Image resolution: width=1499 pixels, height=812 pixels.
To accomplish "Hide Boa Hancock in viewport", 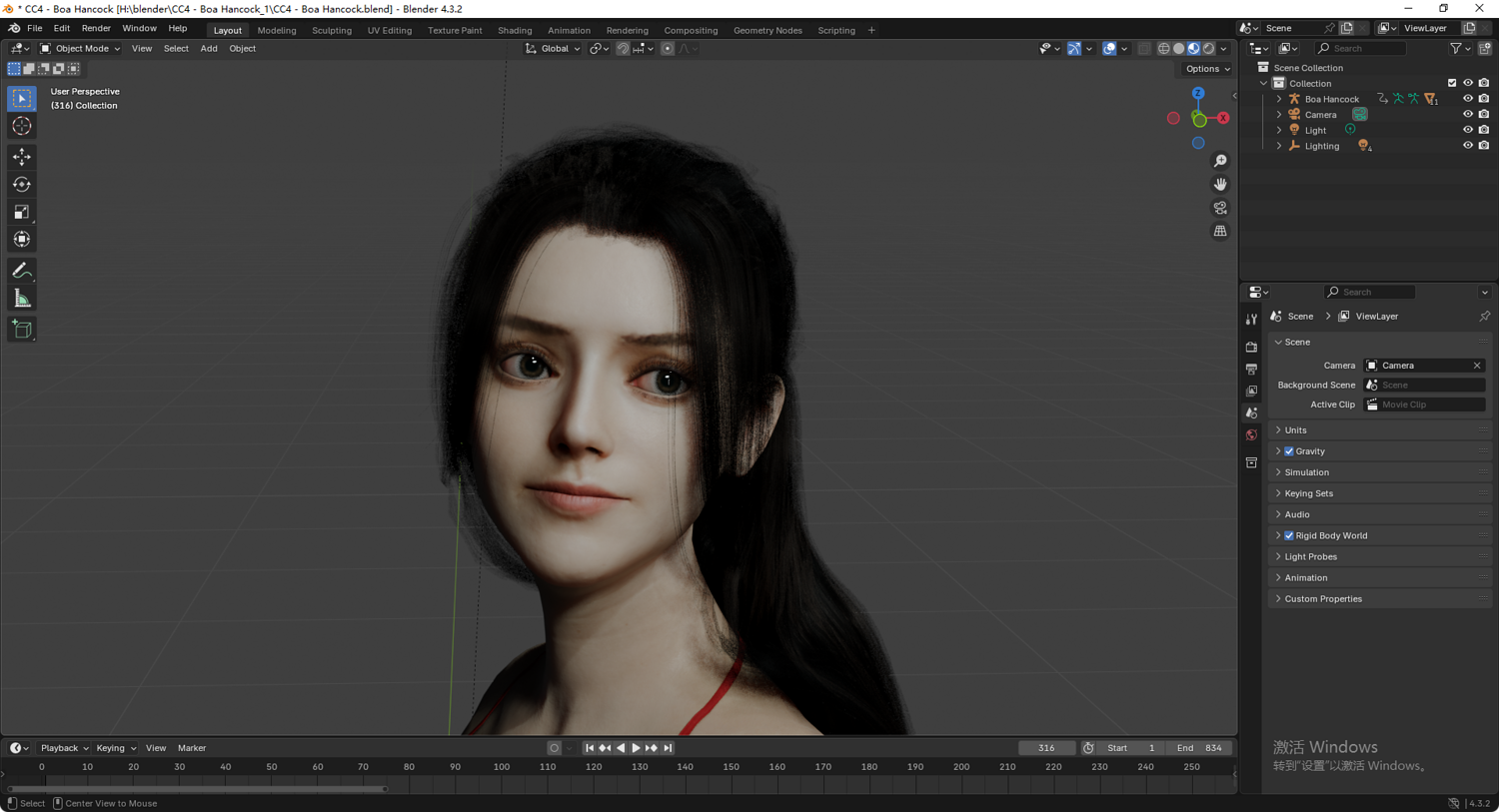I will click(x=1468, y=99).
